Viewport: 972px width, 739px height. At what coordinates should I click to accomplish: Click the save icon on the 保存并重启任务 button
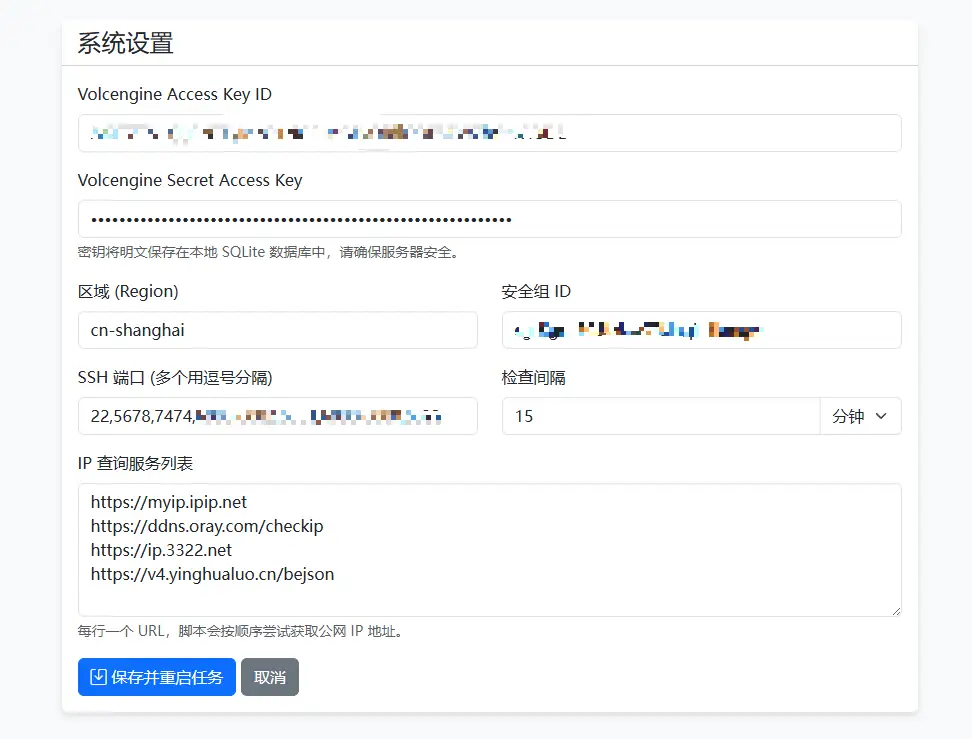[98, 677]
